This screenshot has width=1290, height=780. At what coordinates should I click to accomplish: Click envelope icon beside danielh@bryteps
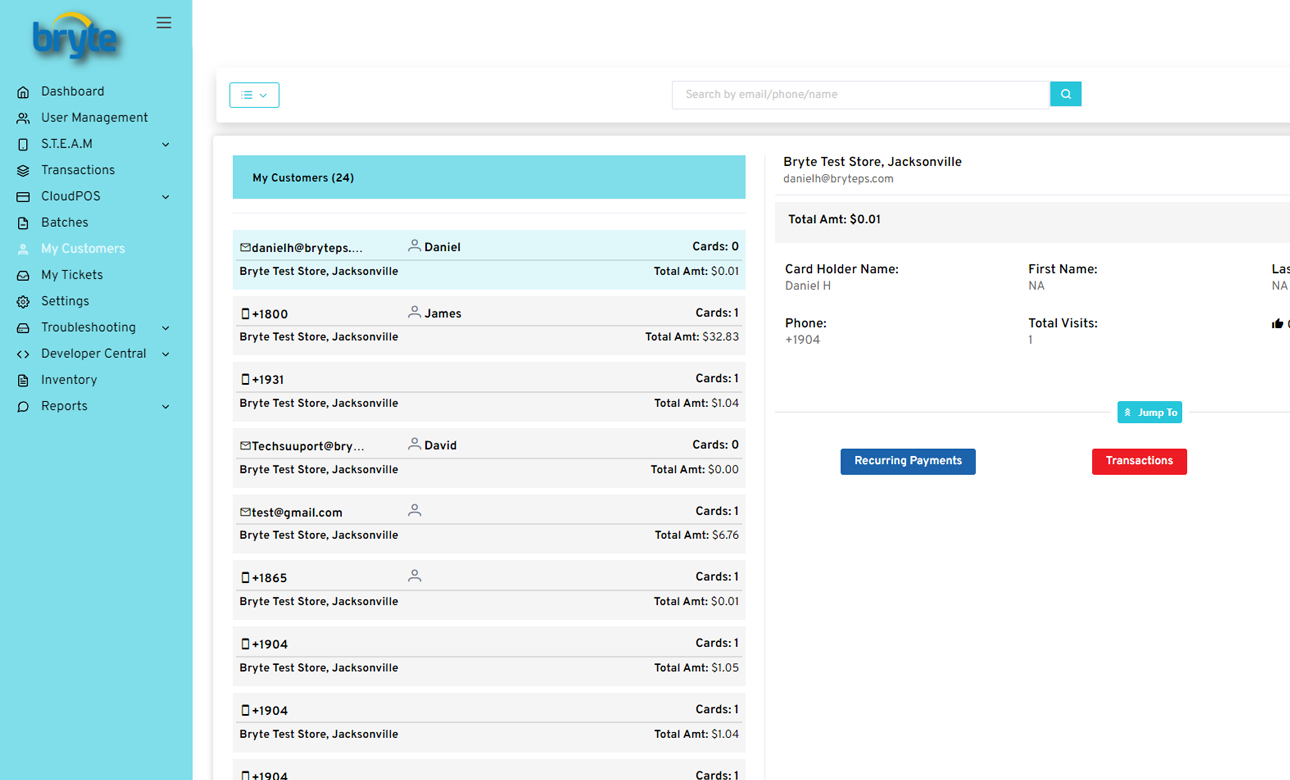click(245, 247)
